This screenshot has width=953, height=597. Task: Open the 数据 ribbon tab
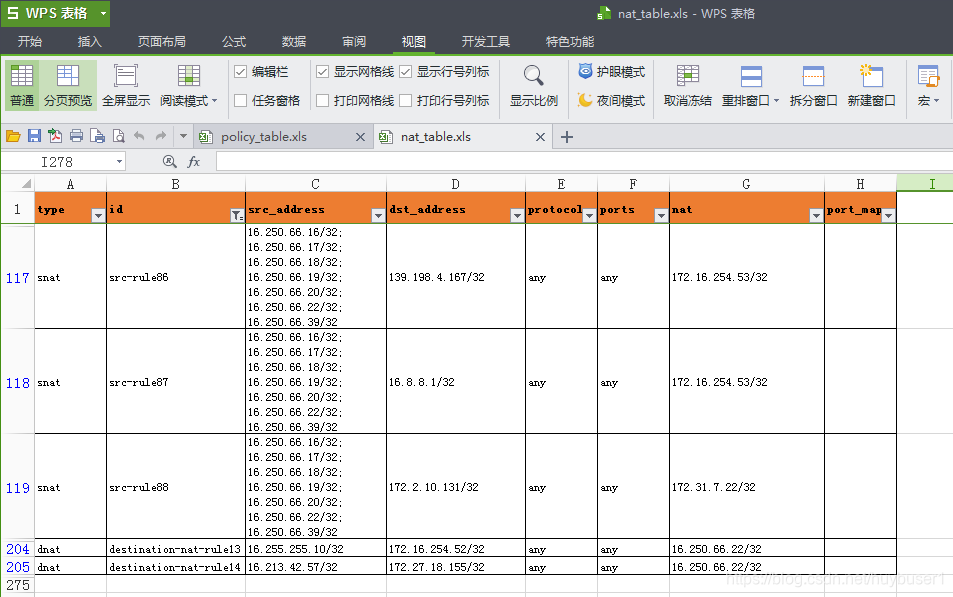pos(294,41)
